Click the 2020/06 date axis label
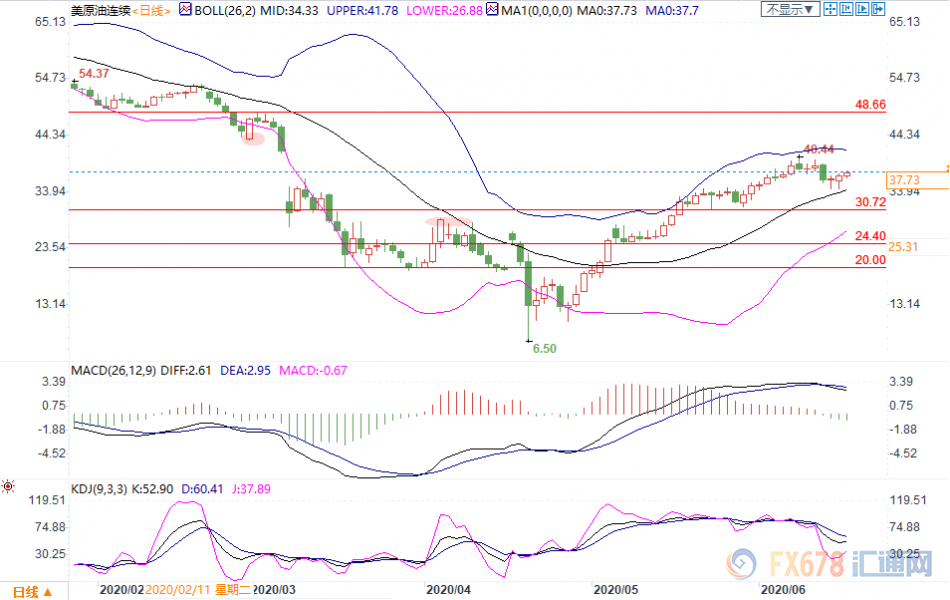 click(x=783, y=590)
